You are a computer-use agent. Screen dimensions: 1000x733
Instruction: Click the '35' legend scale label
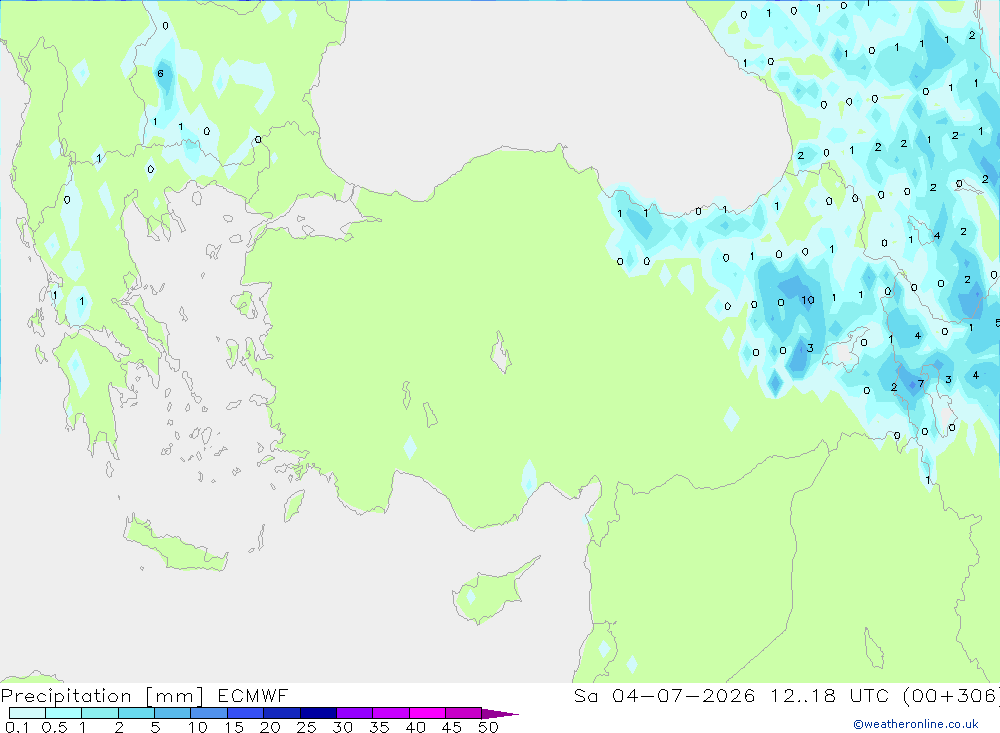point(379,727)
